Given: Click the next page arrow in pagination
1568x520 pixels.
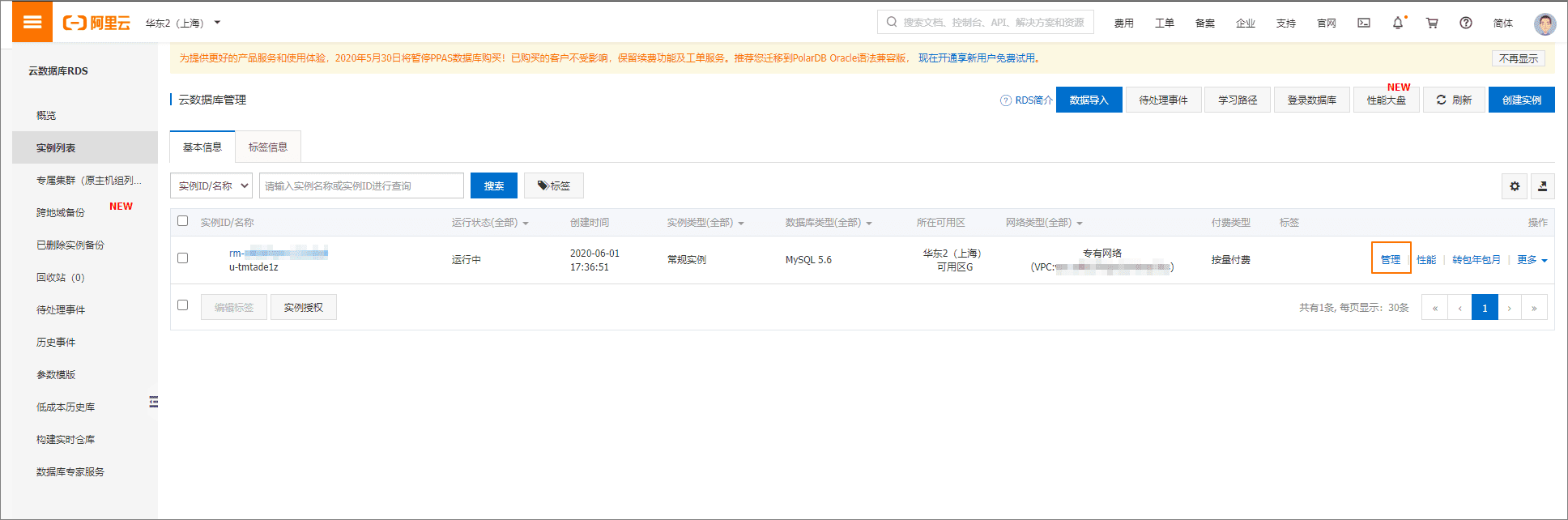Looking at the screenshot, I should (1510, 308).
